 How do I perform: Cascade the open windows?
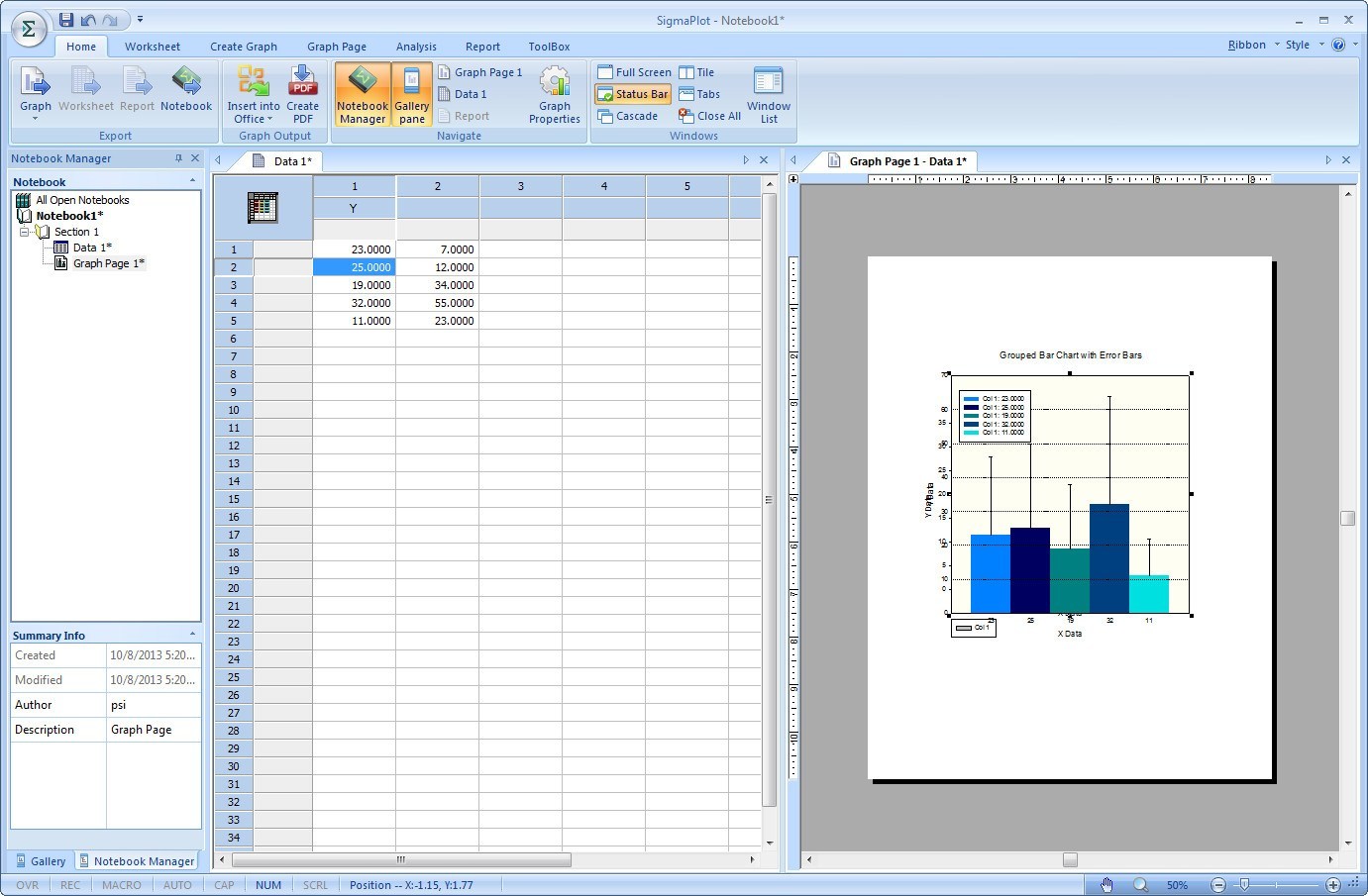(x=628, y=116)
